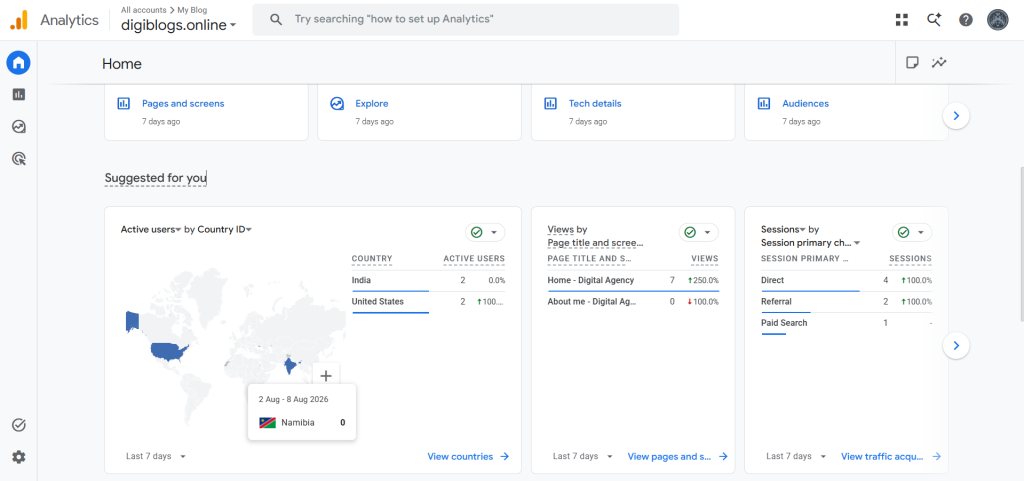This screenshot has height=481, width=1024.
Task: Expand the Active users metric dropdown
Action: (151, 229)
